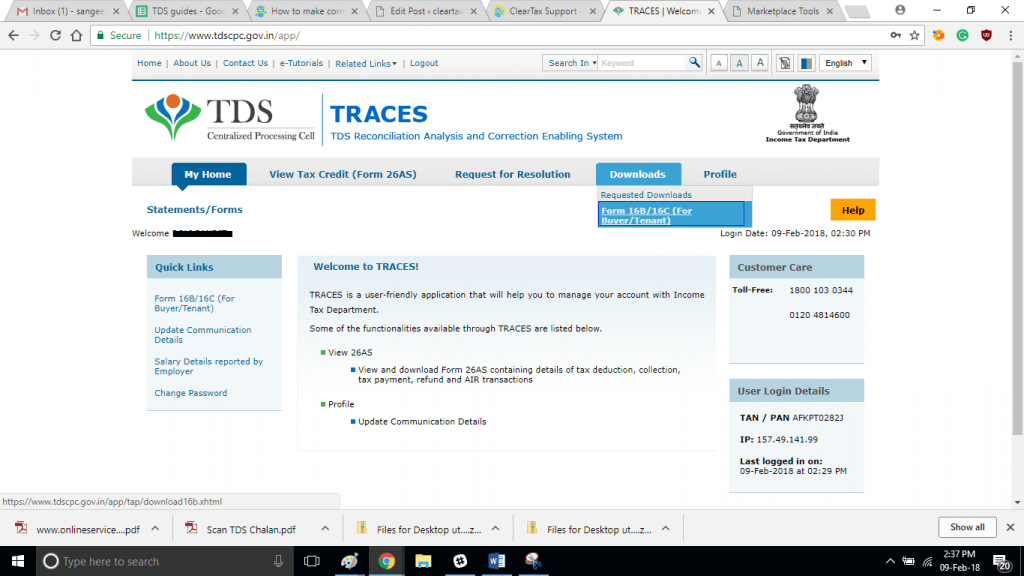Click the search magnifier icon
1024x576 pixels.
pyautogui.click(x=694, y=63)
